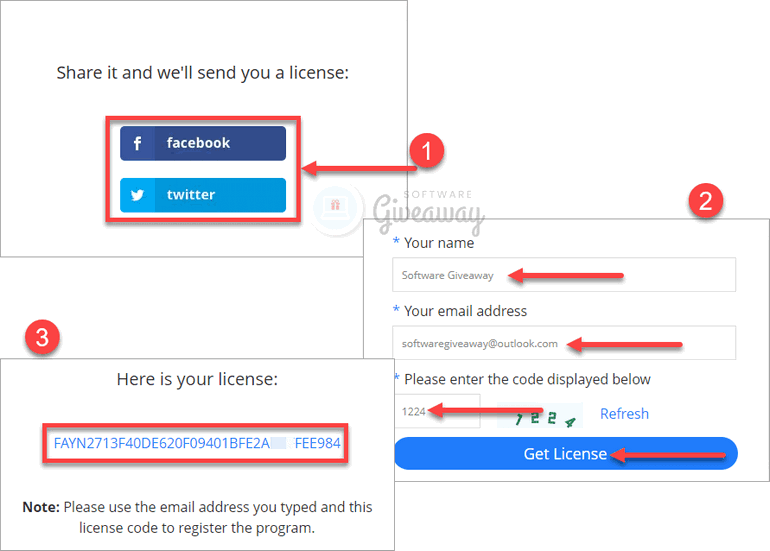The image size is (770, 551).
Task: Click the Software Giveaway gift logo icon
Action: [x=336, y=207]
